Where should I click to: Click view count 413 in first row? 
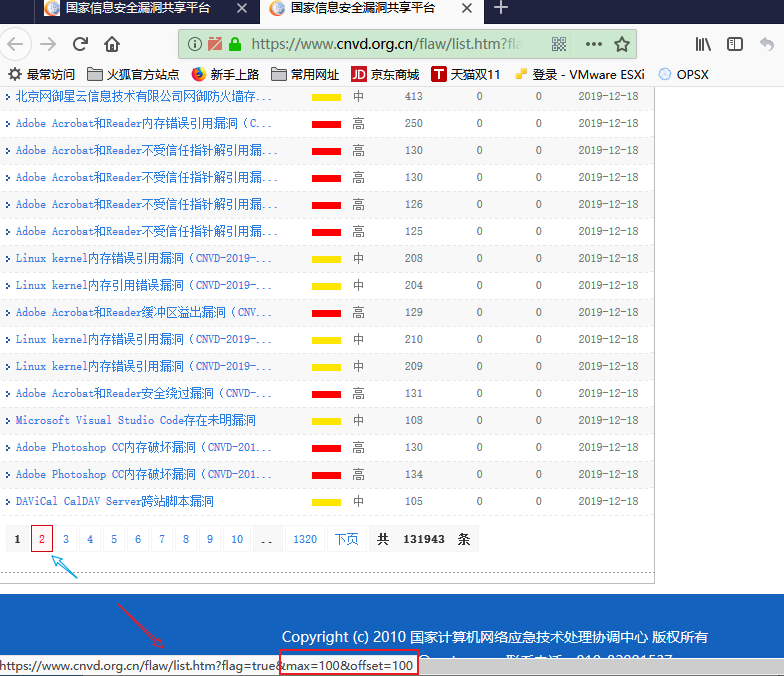pyautogui.click(x=414, y=96)
